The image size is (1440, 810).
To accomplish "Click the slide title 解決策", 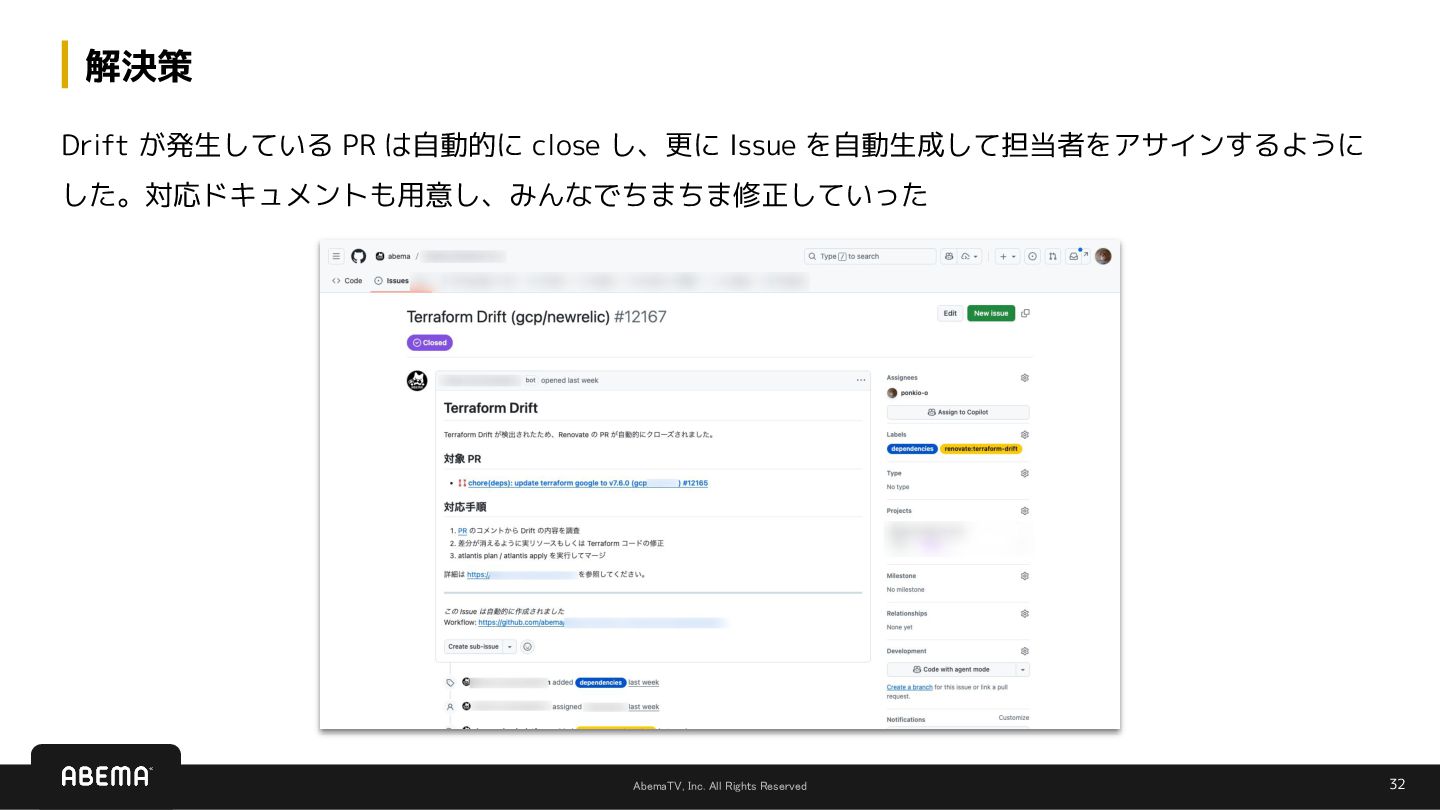I will coord(139,66).
